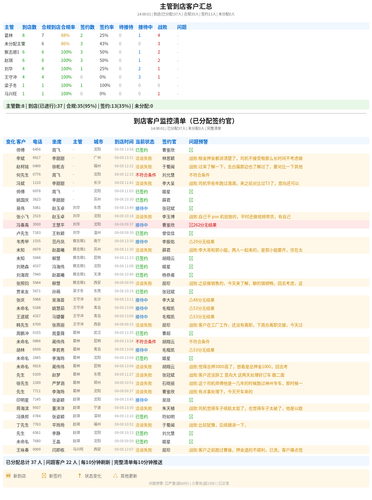Click the 坐席 column header

(x=57, y=142)
